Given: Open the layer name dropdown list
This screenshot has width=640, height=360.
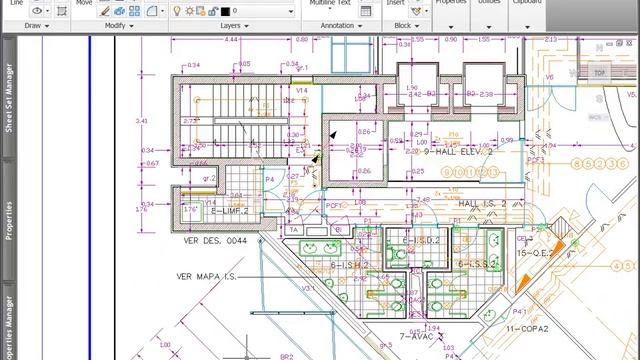Looking at the screenshot, I should (x=291, y=11).
